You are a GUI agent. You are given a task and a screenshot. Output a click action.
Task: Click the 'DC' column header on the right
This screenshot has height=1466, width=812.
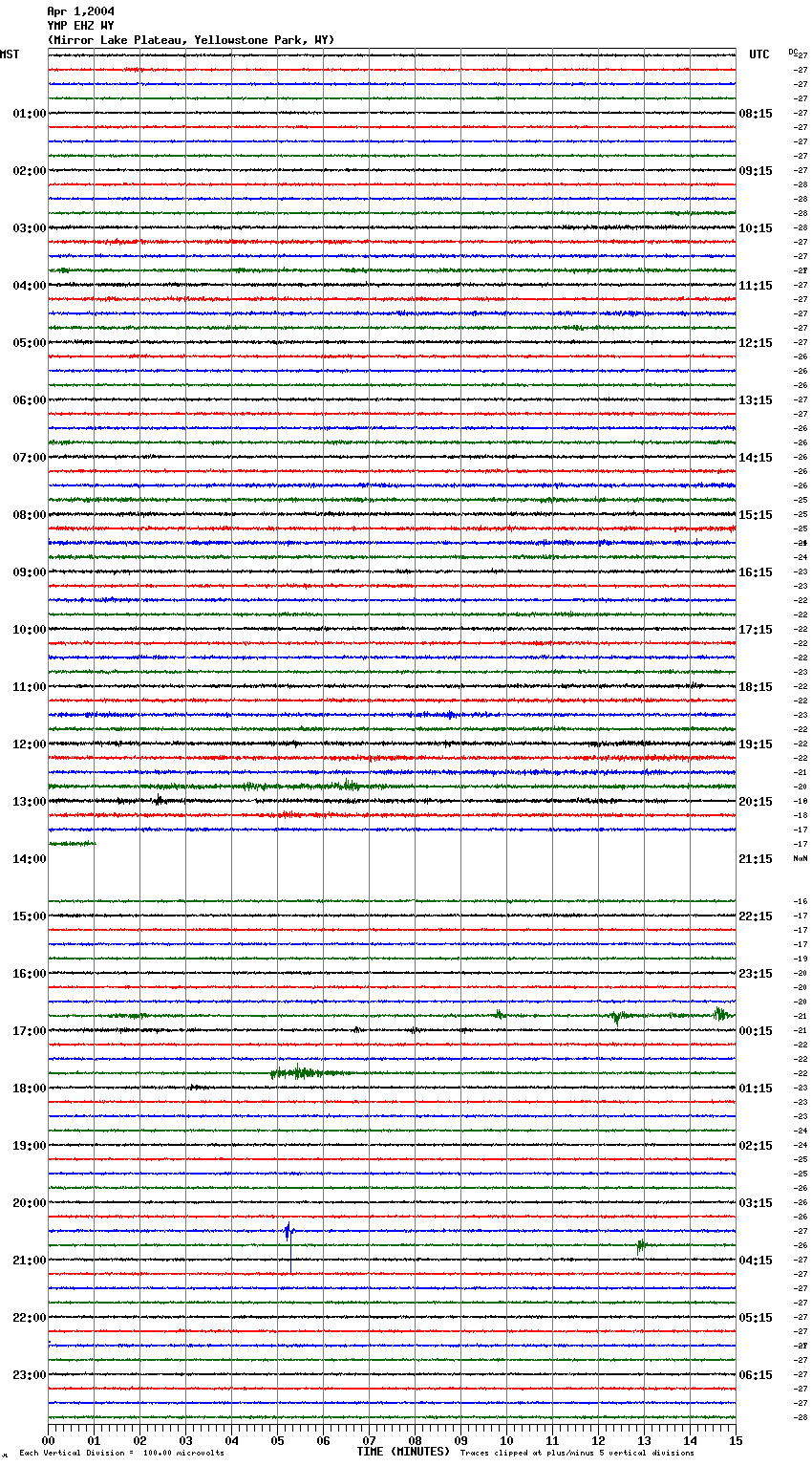click(793, 52)
